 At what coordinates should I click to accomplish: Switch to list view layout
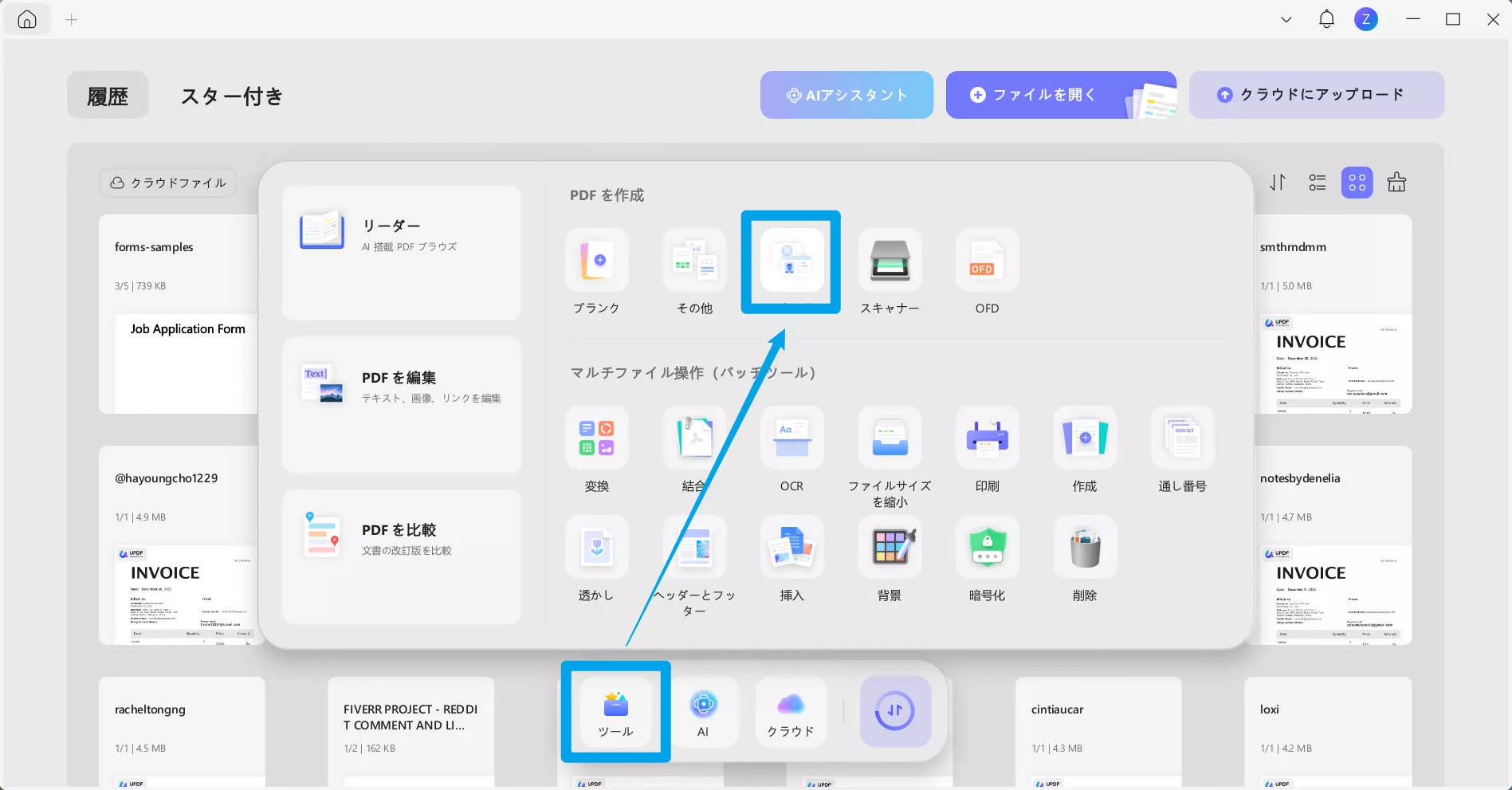click(1317, 183)
